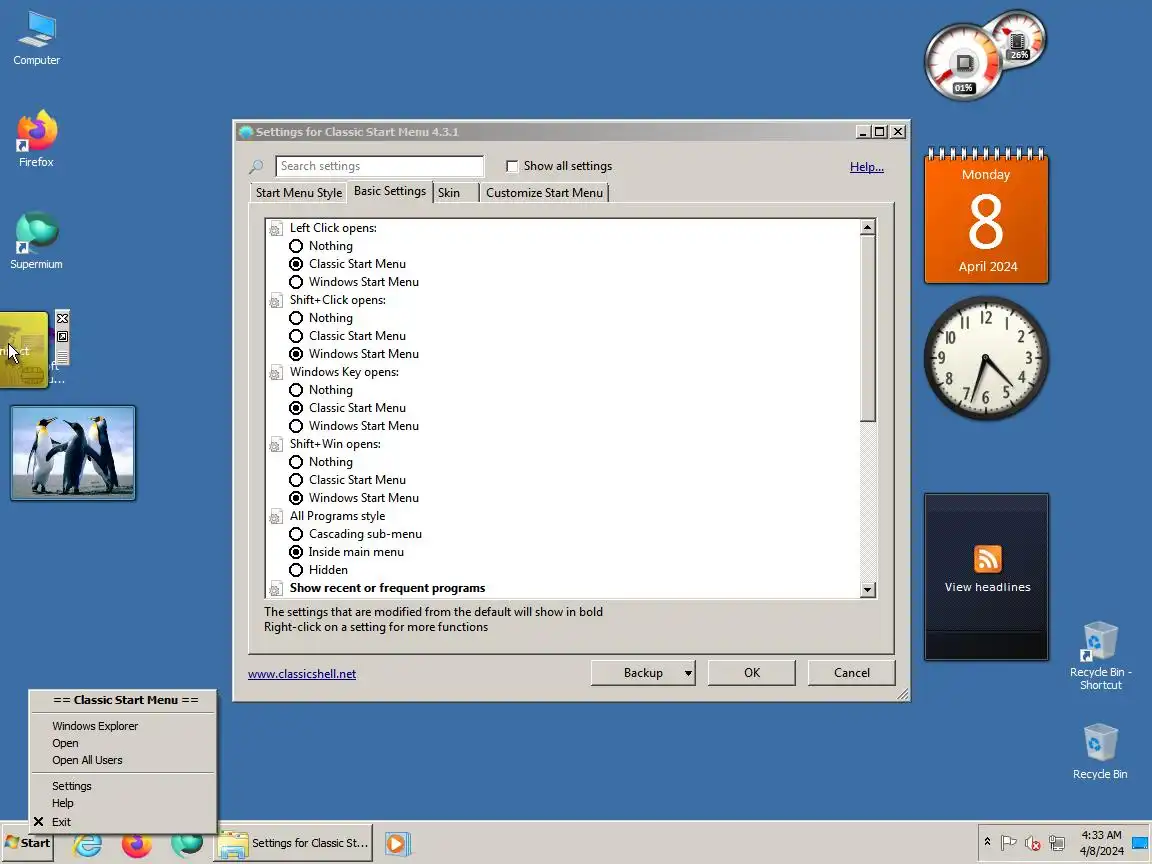Click the calendar gadget showing Monday 8
Viewport: 1152px width, 864px height.
986,215
